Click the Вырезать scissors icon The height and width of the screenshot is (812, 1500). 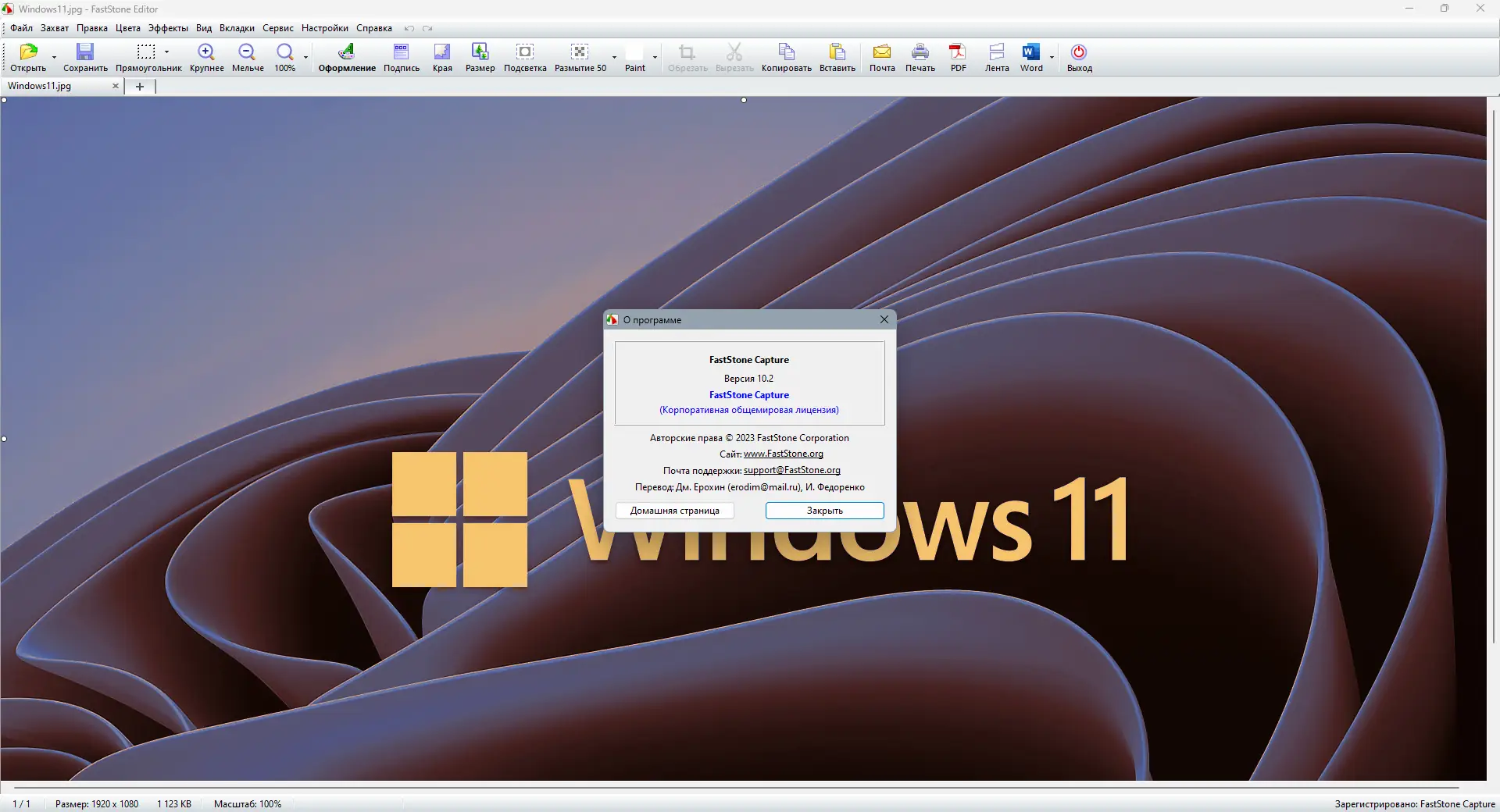[734, 52]
